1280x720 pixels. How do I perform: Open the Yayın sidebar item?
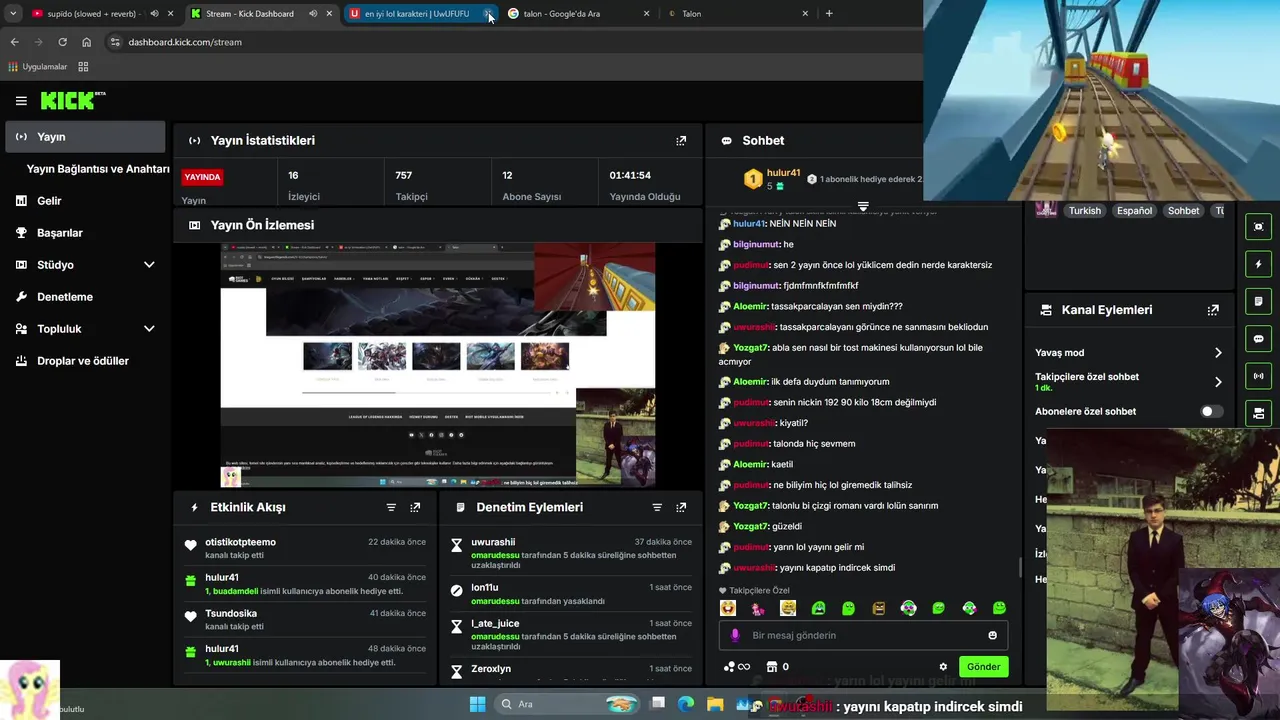tap(85, 137)
